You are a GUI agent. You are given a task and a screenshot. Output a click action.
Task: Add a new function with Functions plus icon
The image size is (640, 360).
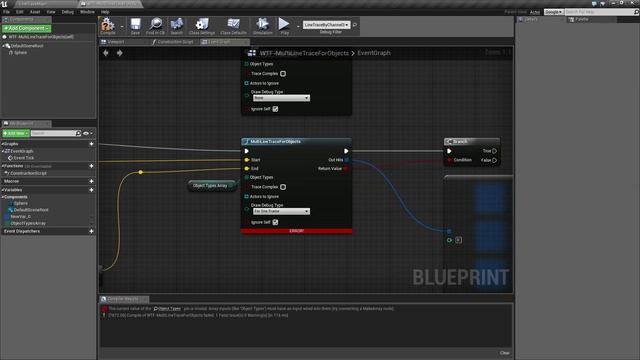pyautogui.click(x=91, y=166)
